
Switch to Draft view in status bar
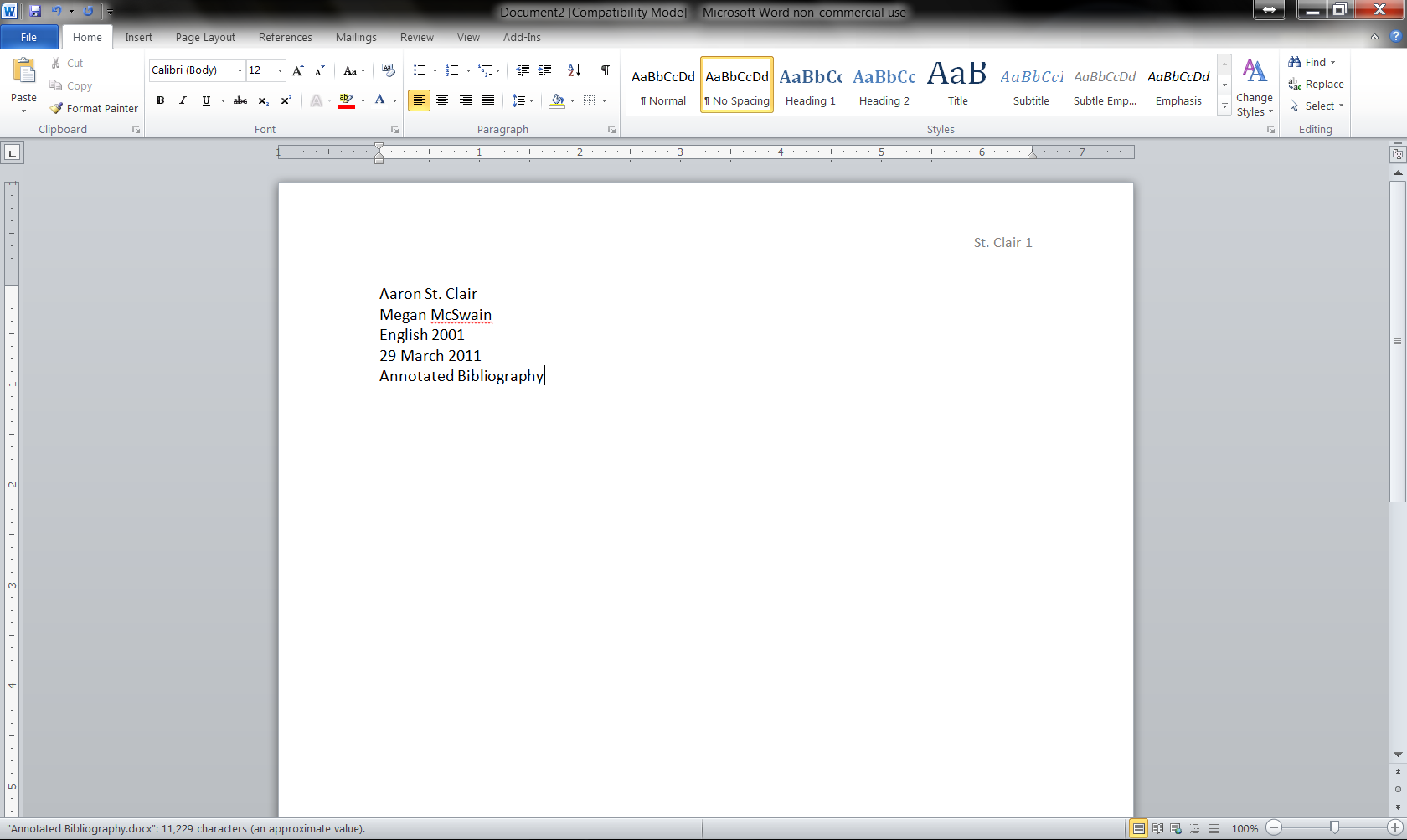click(x=1214, y=828)
